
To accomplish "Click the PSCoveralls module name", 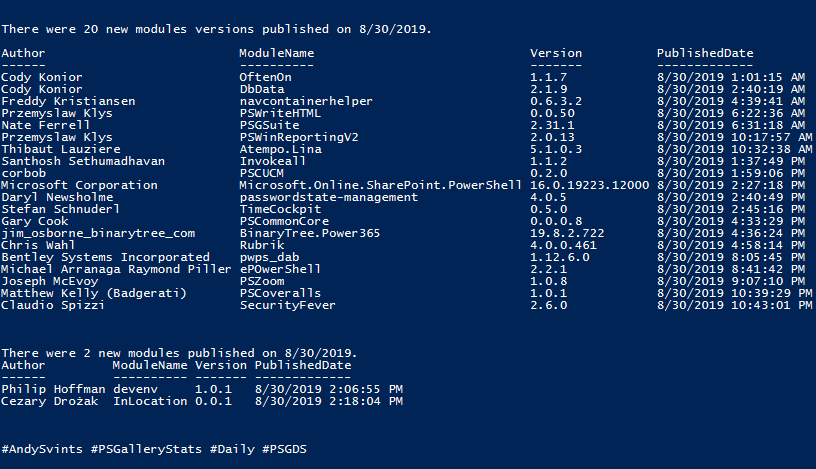I will [280, 293].
